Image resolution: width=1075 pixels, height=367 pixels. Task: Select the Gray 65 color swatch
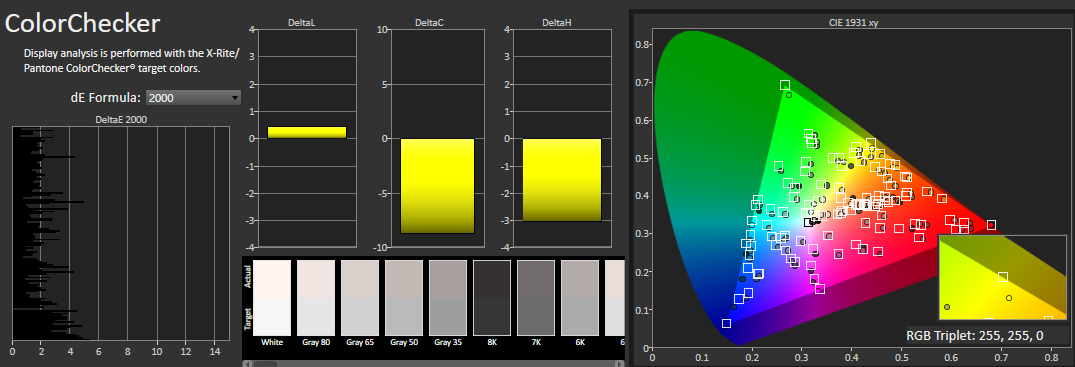pos(360,298)
